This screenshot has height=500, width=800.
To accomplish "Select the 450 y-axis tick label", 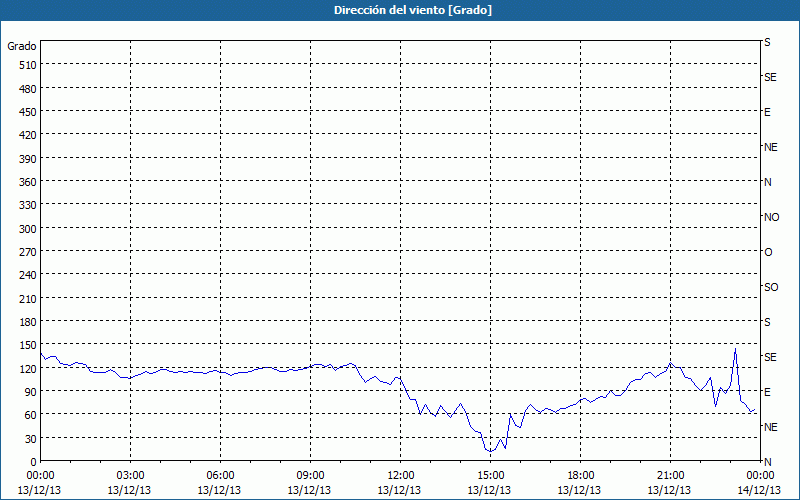I will pos(28,112).
